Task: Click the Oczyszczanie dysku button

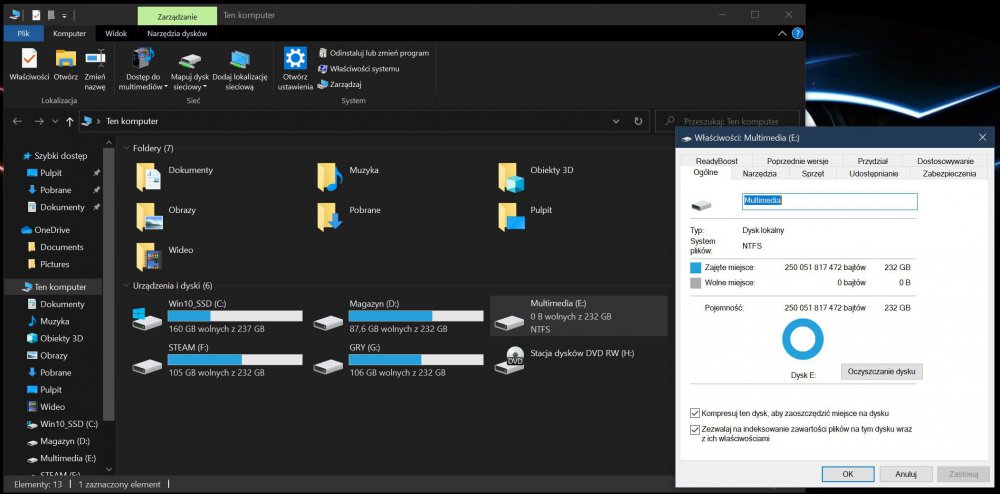Action: 881,371
